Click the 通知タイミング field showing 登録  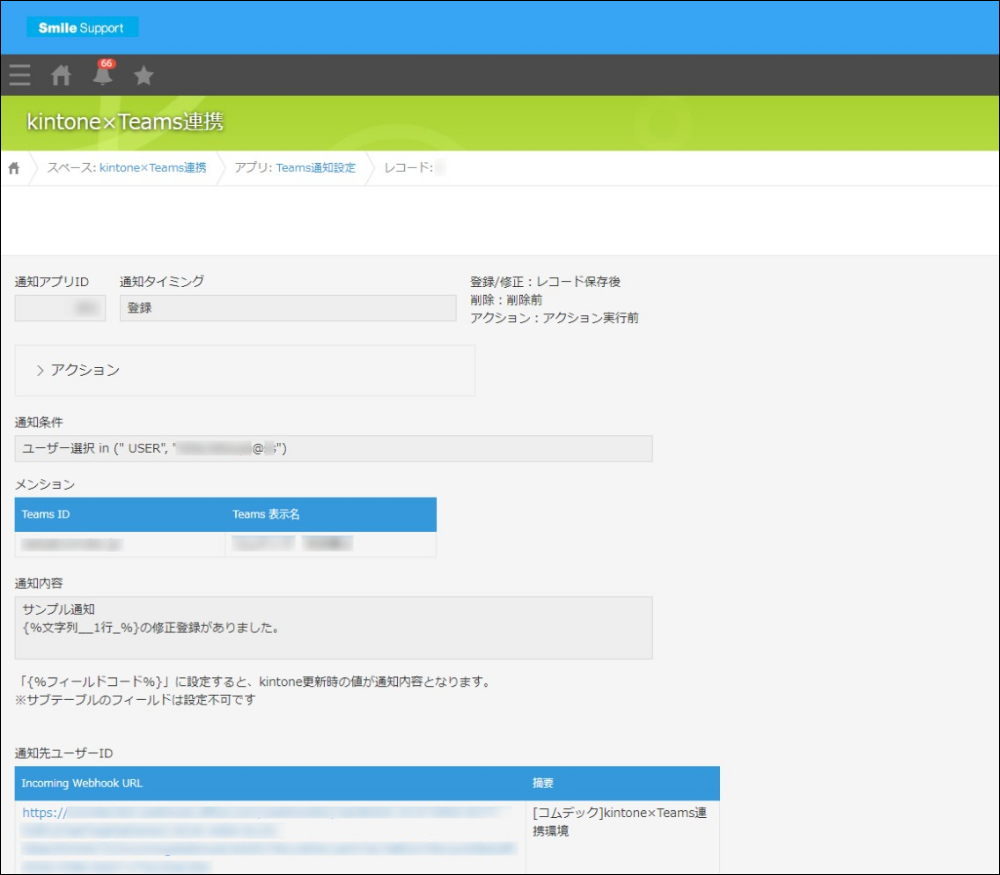click(288, 308)
